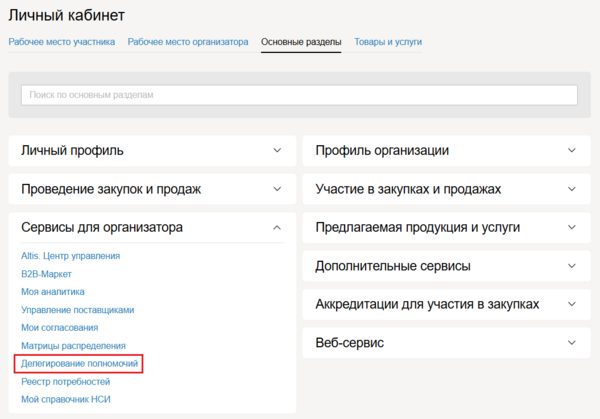Select the Основные разделы tab
This screenshot has width=600, height=419.
click(x=300, y=42)
